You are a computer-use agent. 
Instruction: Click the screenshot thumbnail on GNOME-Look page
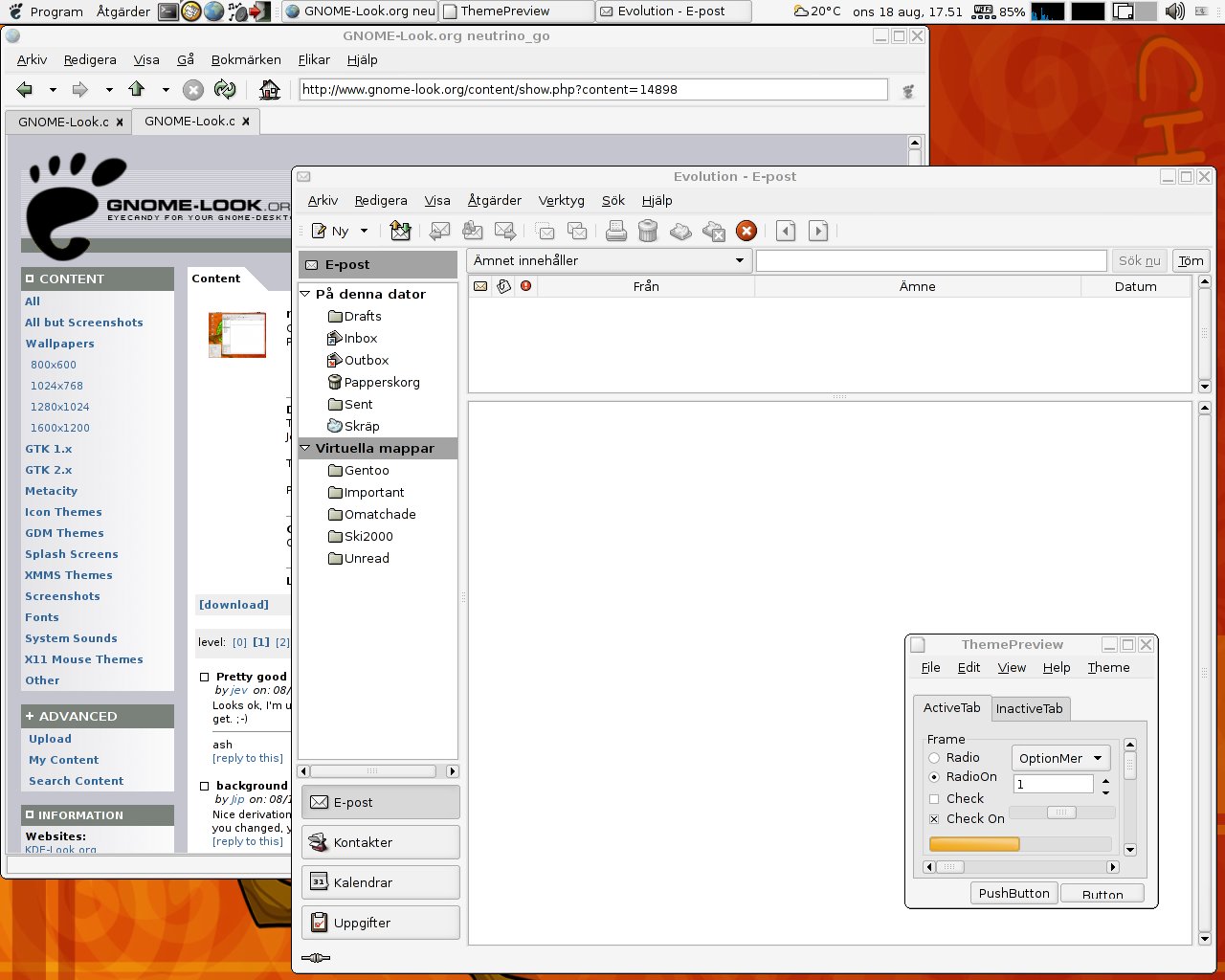pyautogui.click(x=237, y=335)
